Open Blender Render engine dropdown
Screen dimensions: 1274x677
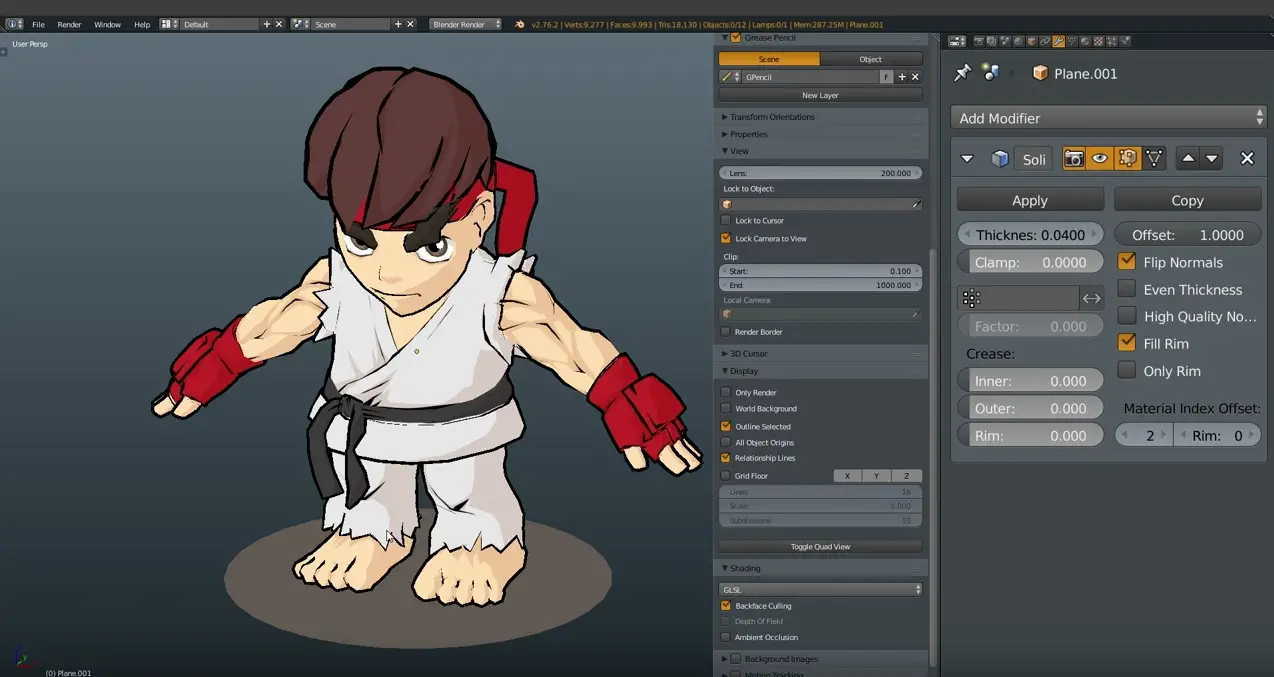click(x=465, y=24)
